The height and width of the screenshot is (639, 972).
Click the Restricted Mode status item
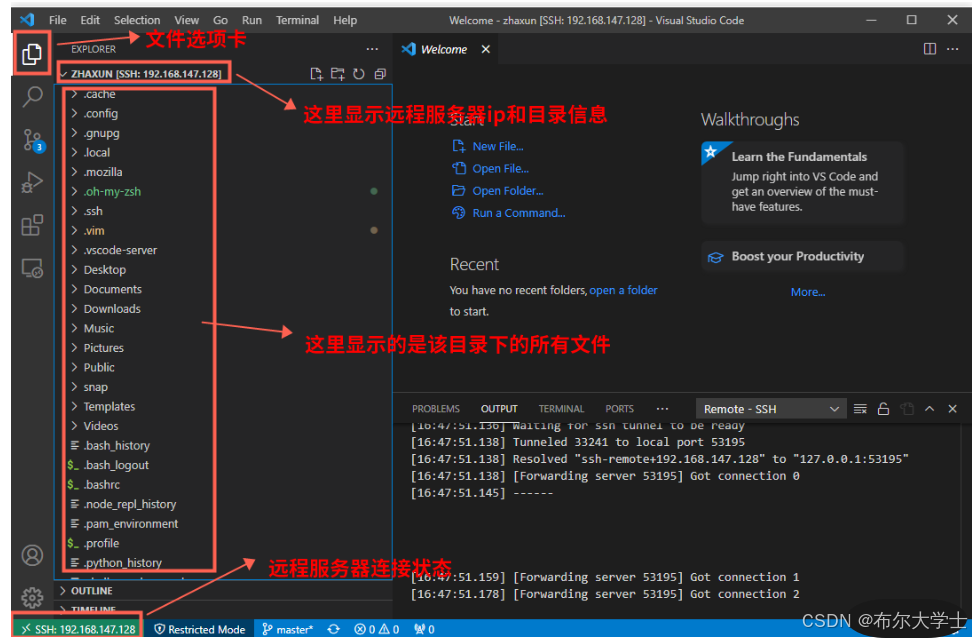point(200,629)
